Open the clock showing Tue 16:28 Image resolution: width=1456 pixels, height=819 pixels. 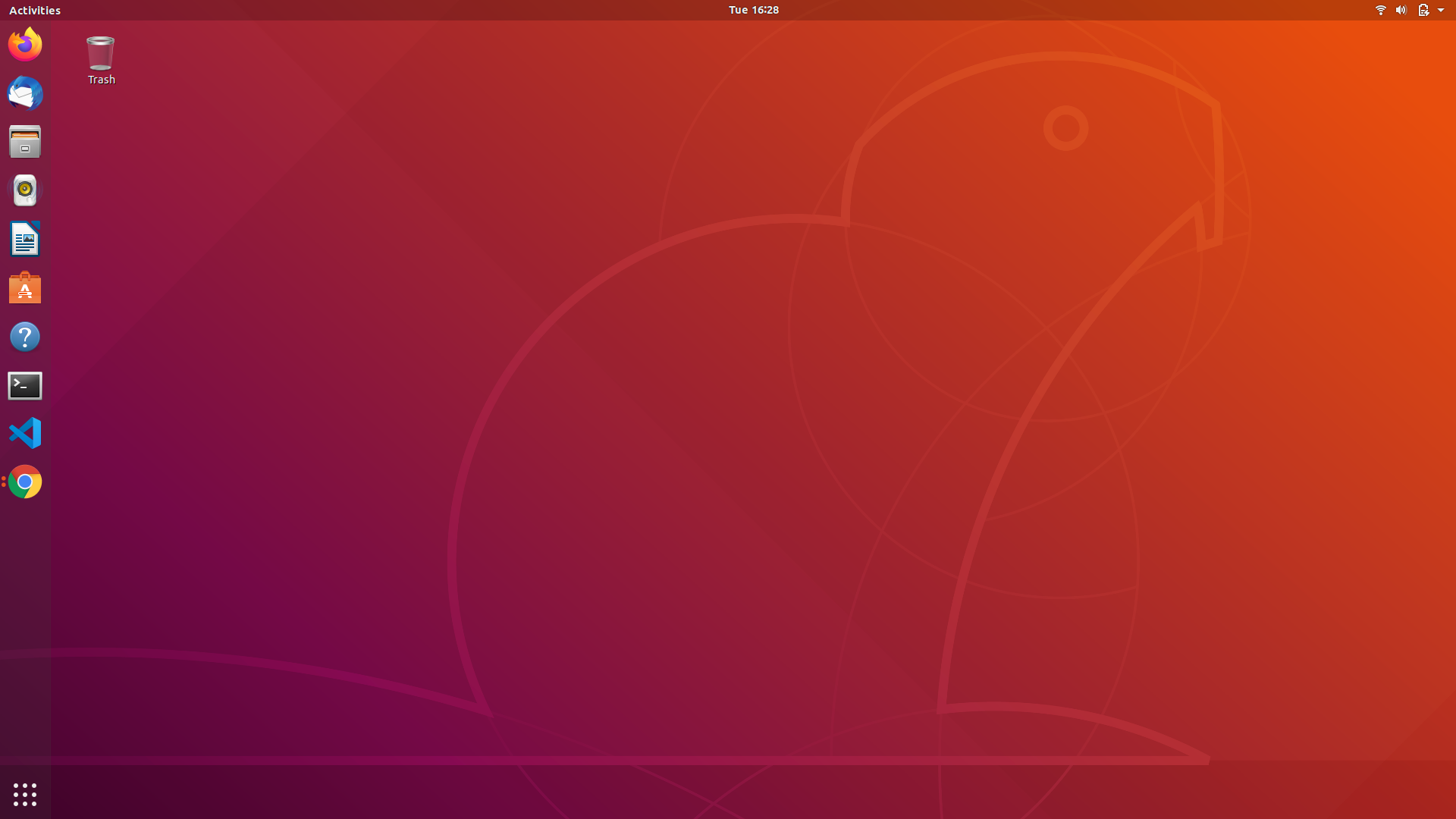(x=754, y=10)
